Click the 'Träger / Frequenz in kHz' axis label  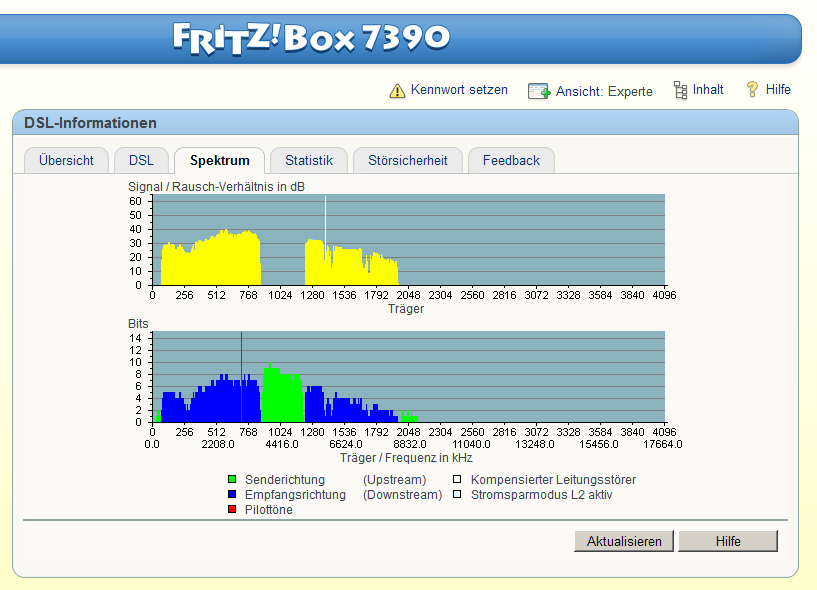[406, 458]
